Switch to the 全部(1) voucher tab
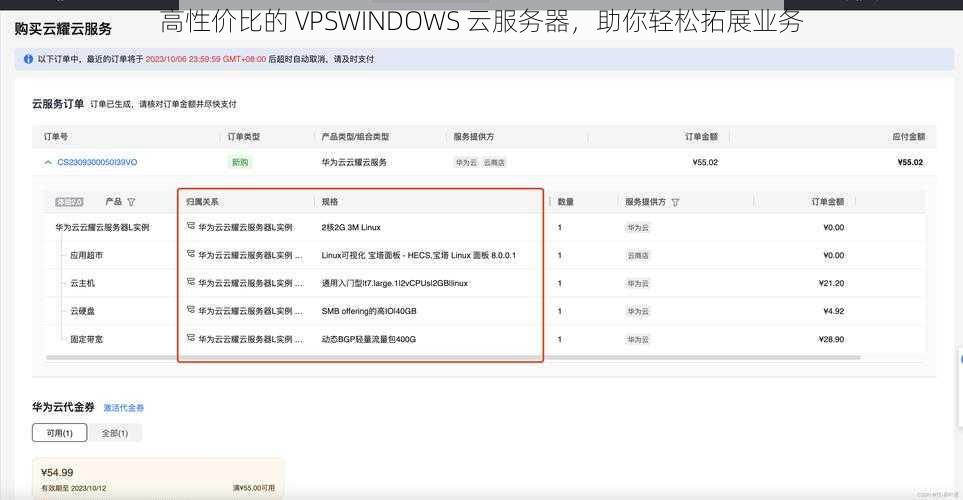 pos(115,433)
